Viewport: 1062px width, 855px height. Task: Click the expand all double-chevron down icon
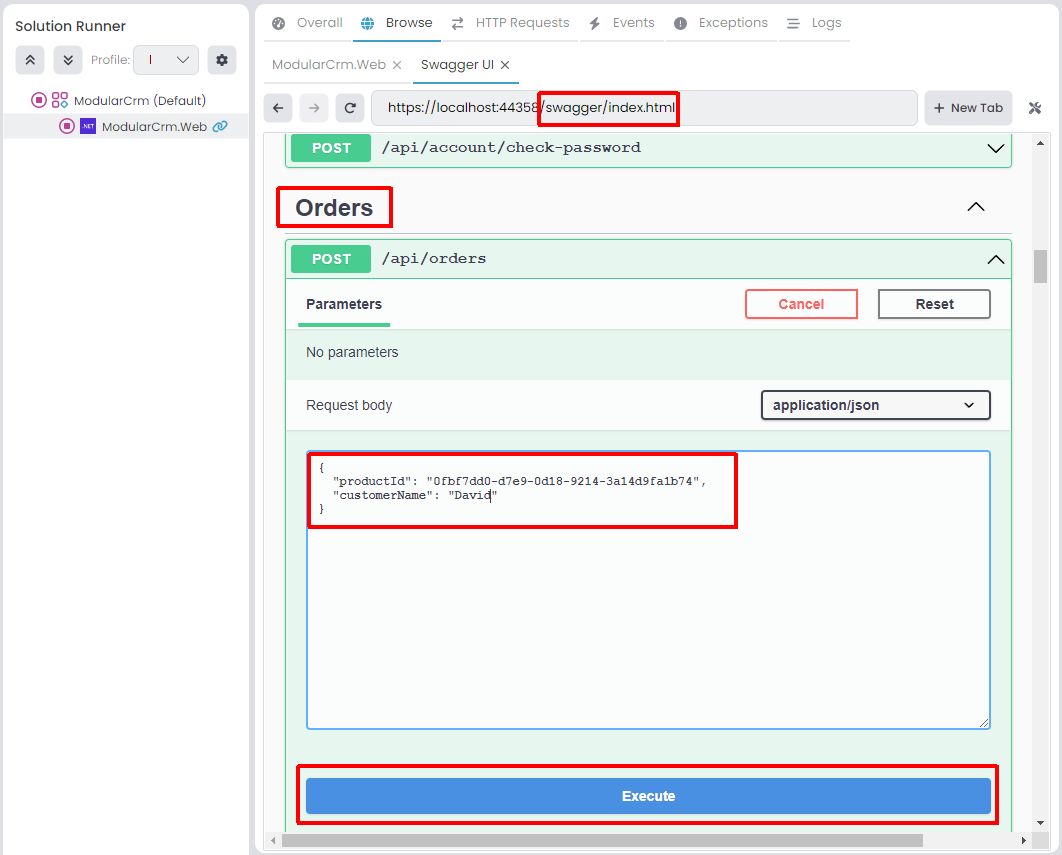[x=68, y=60]
